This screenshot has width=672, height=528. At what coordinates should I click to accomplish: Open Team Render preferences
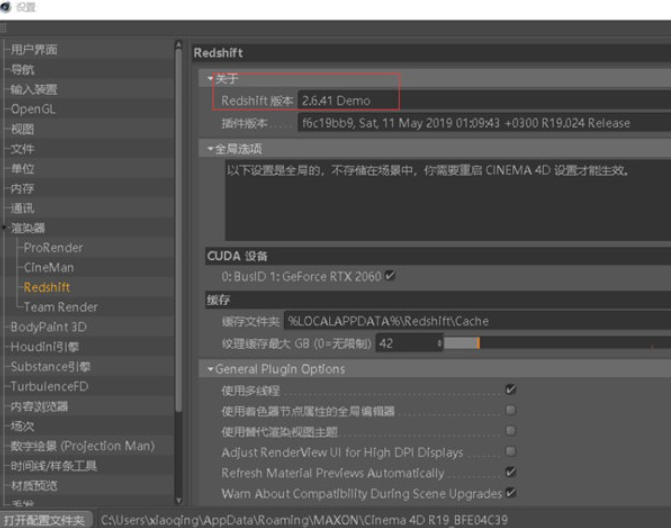click(x=61, y=307)
